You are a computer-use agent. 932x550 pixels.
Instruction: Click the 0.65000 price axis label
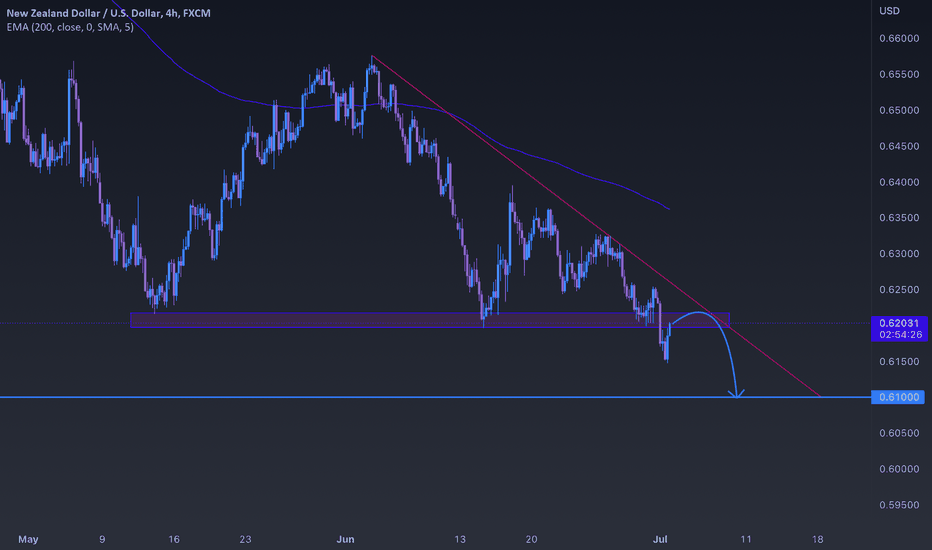pos(899,111)
